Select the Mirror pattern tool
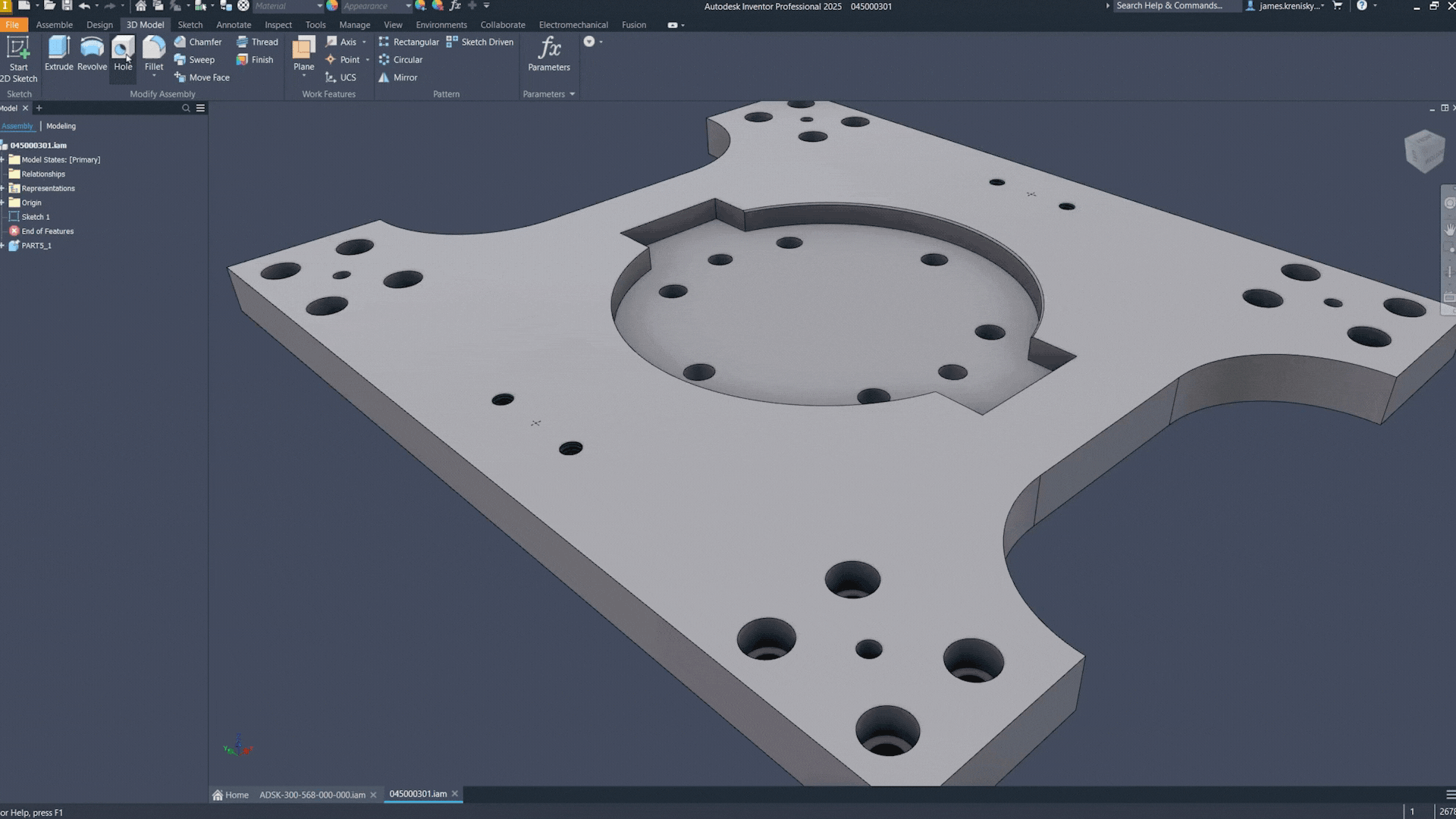This screenshot has width=1456, height=819. [398, 77]
